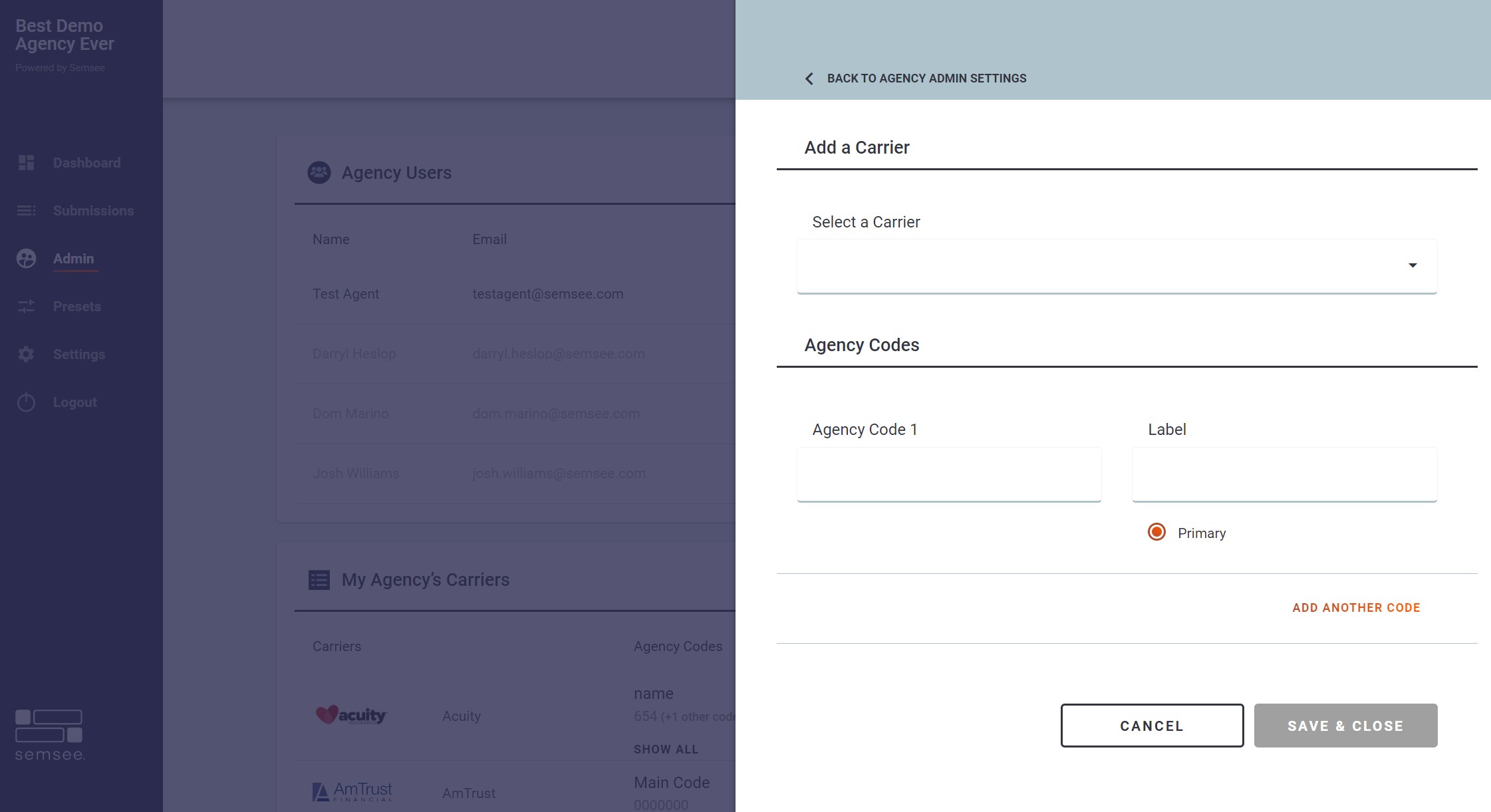The image size is (1491, 812).
Task: Click the Agency Code 1 input field
Action: click(949, 474)
